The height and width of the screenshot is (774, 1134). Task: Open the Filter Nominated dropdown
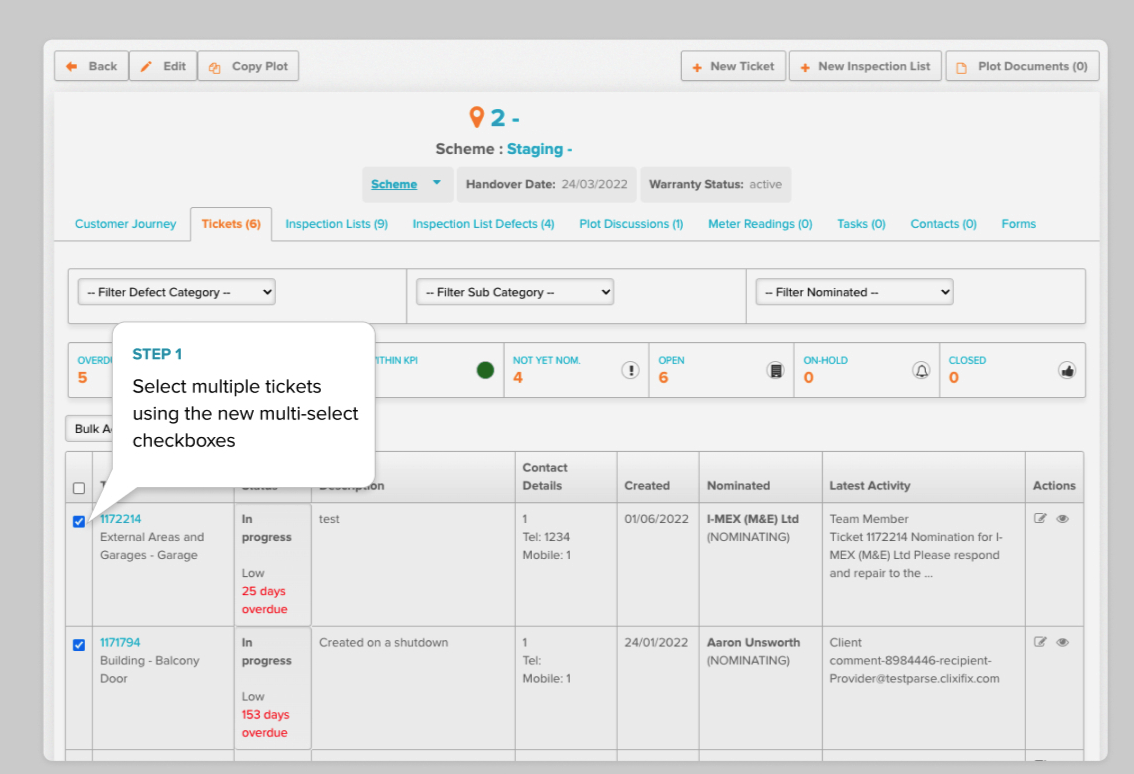click(x=854, y=292)
